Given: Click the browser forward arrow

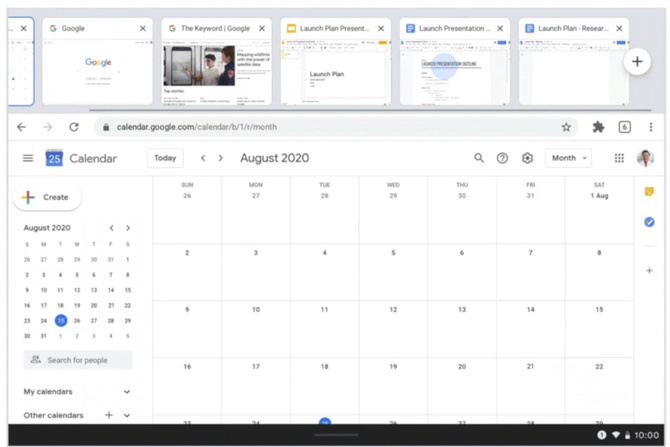Looking at the screenshot, I should coord(47,127).
